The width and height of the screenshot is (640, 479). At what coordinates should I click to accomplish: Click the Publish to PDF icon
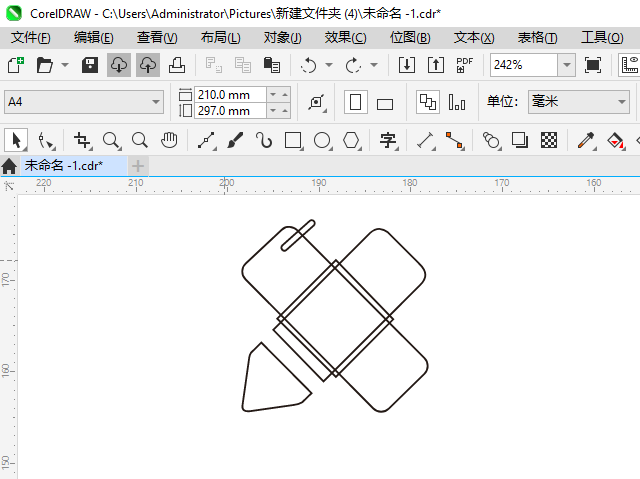click(x=464, y=65)
